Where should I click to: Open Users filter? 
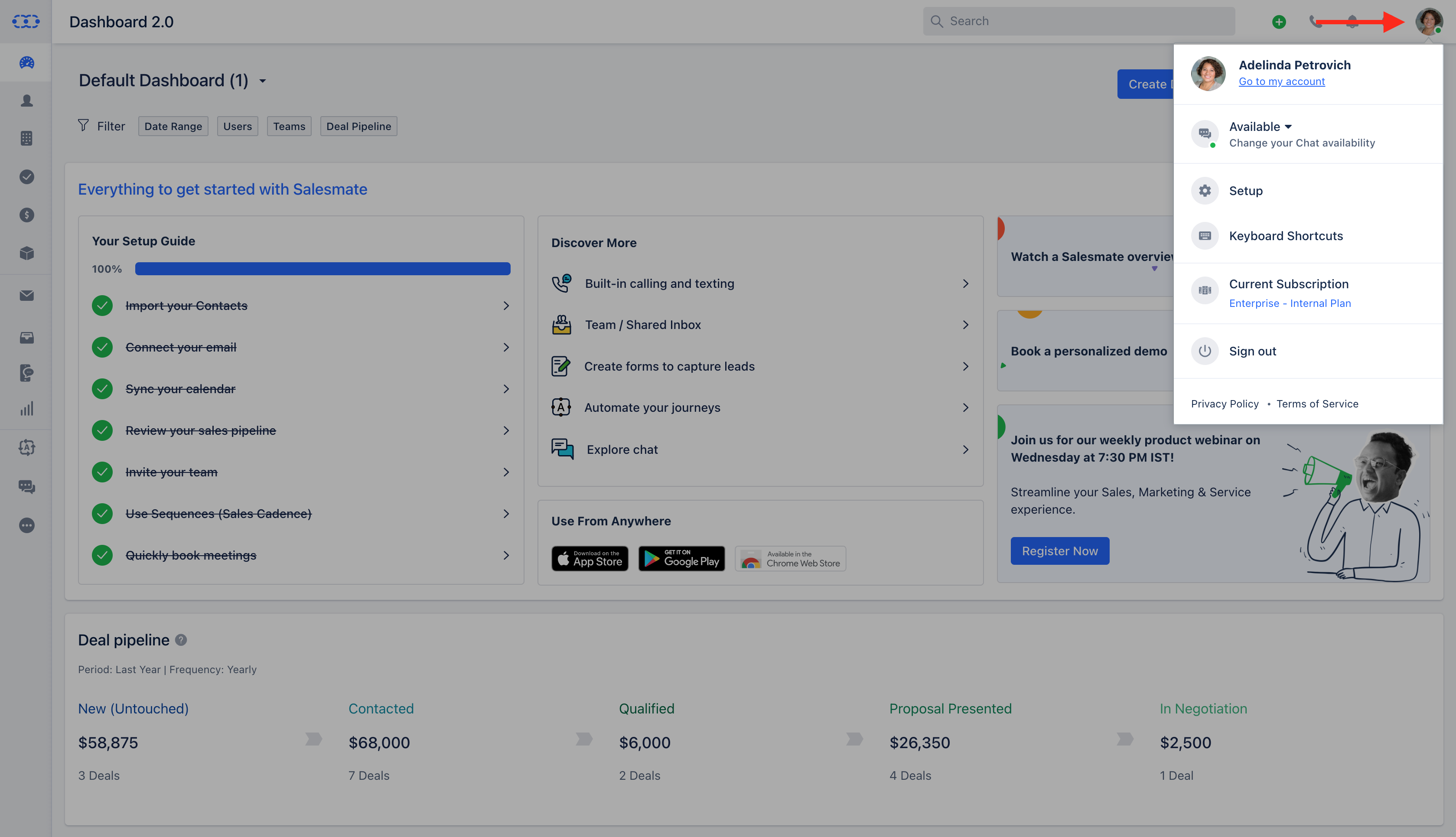click(x=238, y=127)
